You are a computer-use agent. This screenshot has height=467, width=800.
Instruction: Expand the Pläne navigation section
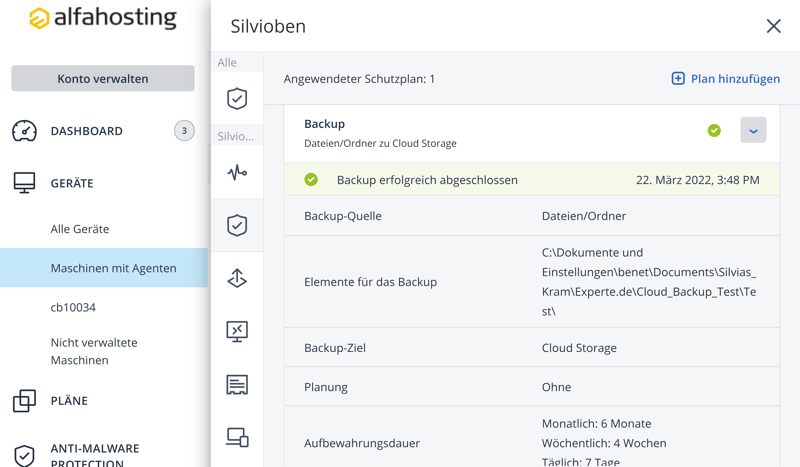tap(69, 401)
